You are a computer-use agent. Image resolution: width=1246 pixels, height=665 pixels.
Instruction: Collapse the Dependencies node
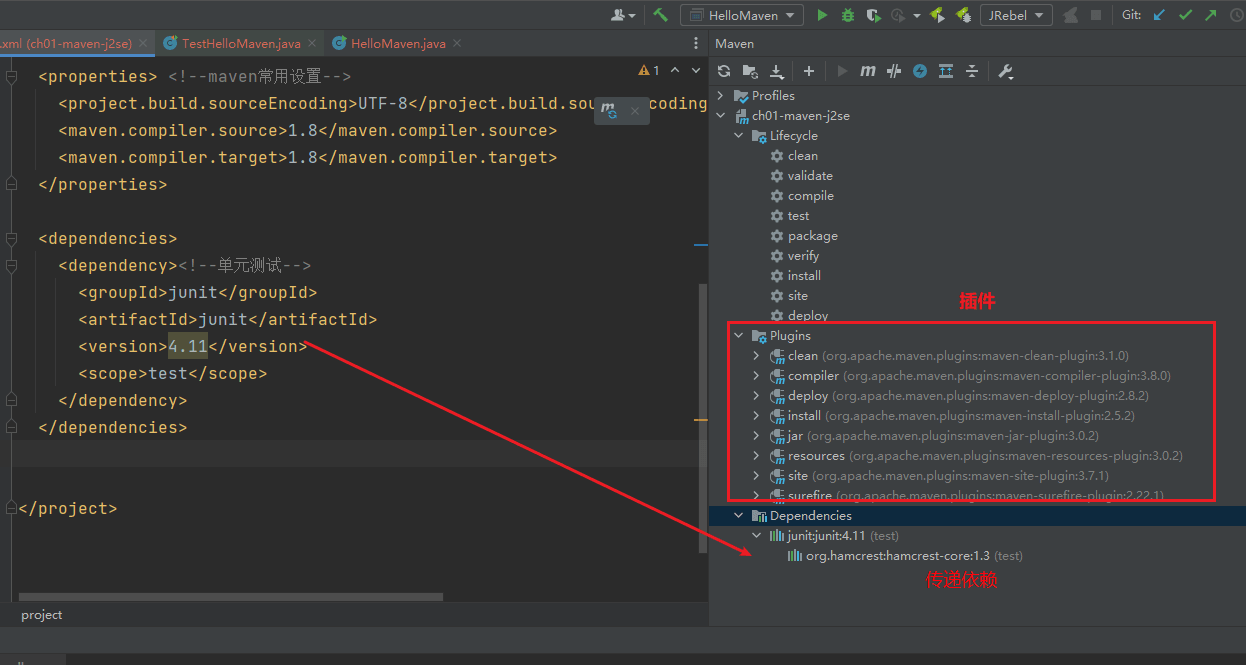(x=738, y=516)
